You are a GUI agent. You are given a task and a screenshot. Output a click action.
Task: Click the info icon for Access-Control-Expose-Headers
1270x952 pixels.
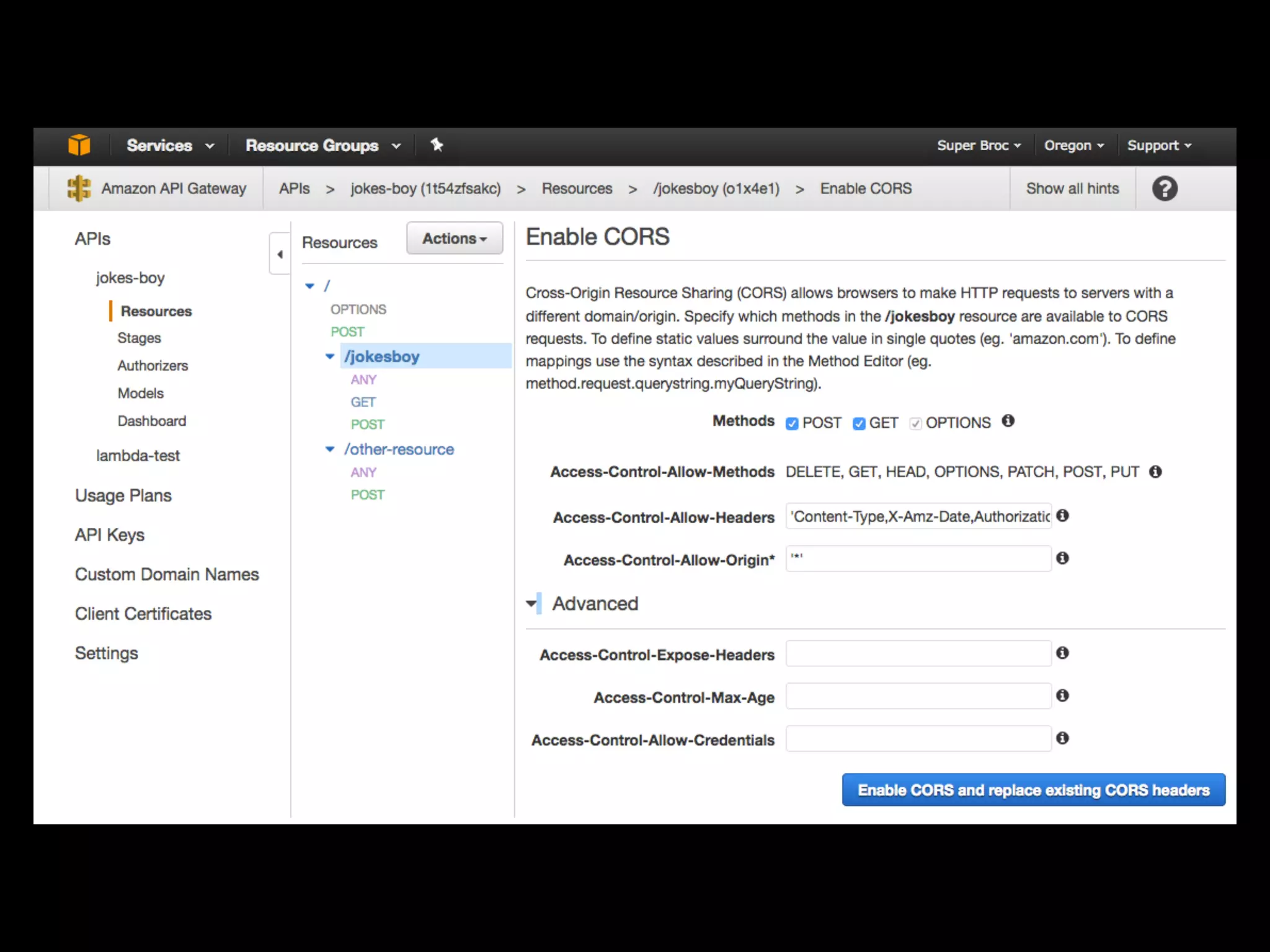coord(1062,653)
